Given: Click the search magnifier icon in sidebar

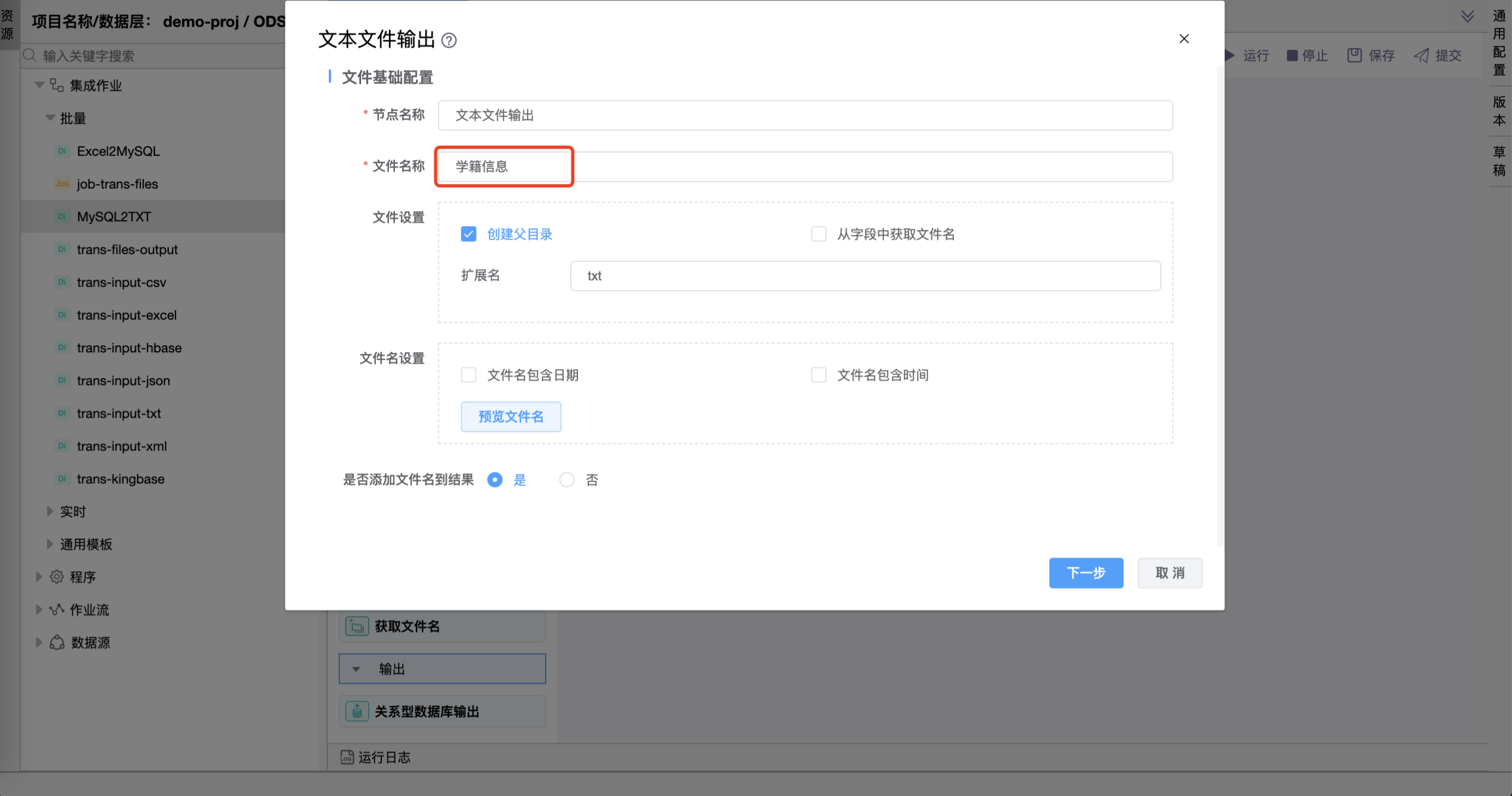Looking at the screenshot, I should pos(29,56).
